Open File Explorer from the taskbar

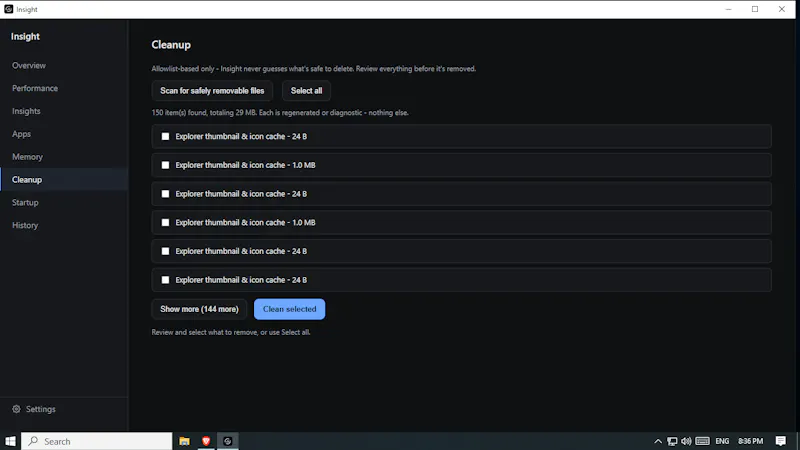click(184, 441)
